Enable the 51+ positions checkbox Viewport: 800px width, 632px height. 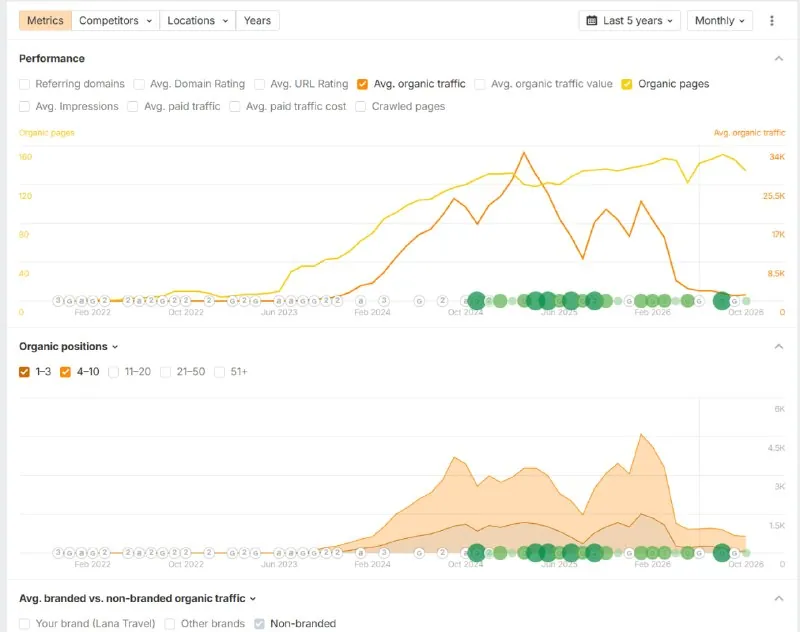click(x=219, y=372)
